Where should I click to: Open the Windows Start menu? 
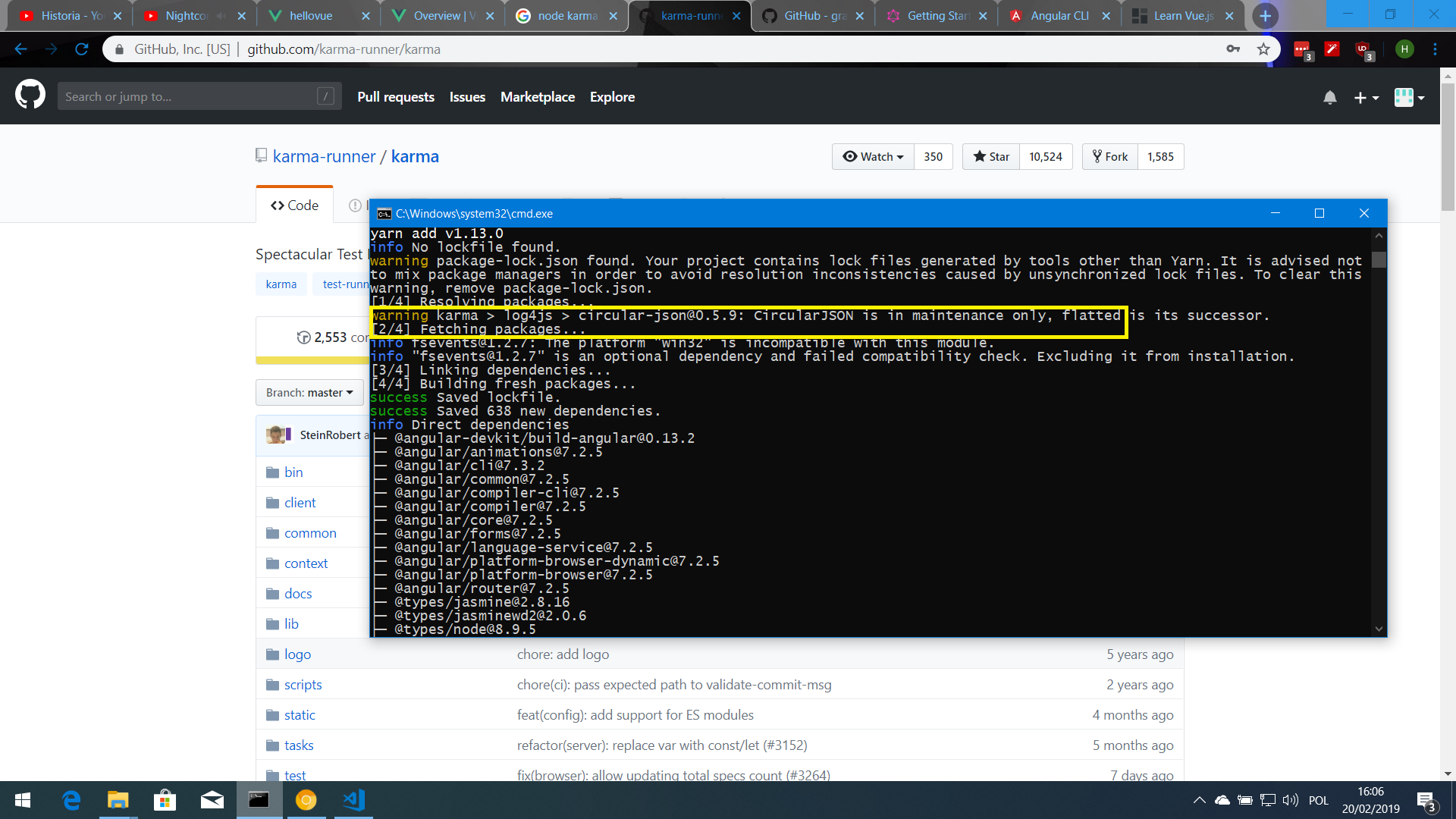(23, 800)
